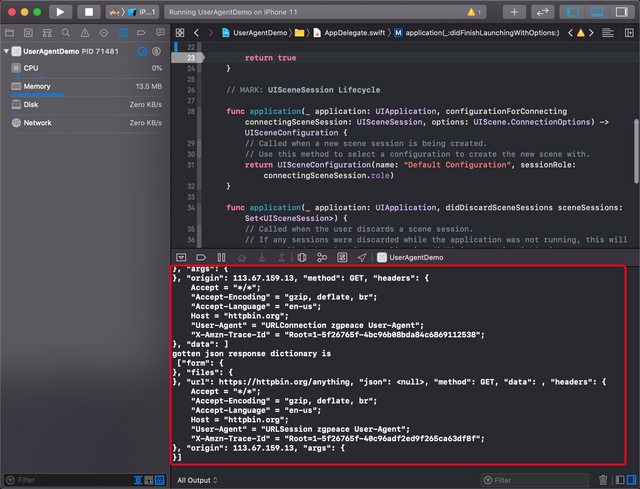Select UserAgentDemo process in debug bar
Image resolution: width=640 pixels, height=489 pixels.
coord(410,257)
